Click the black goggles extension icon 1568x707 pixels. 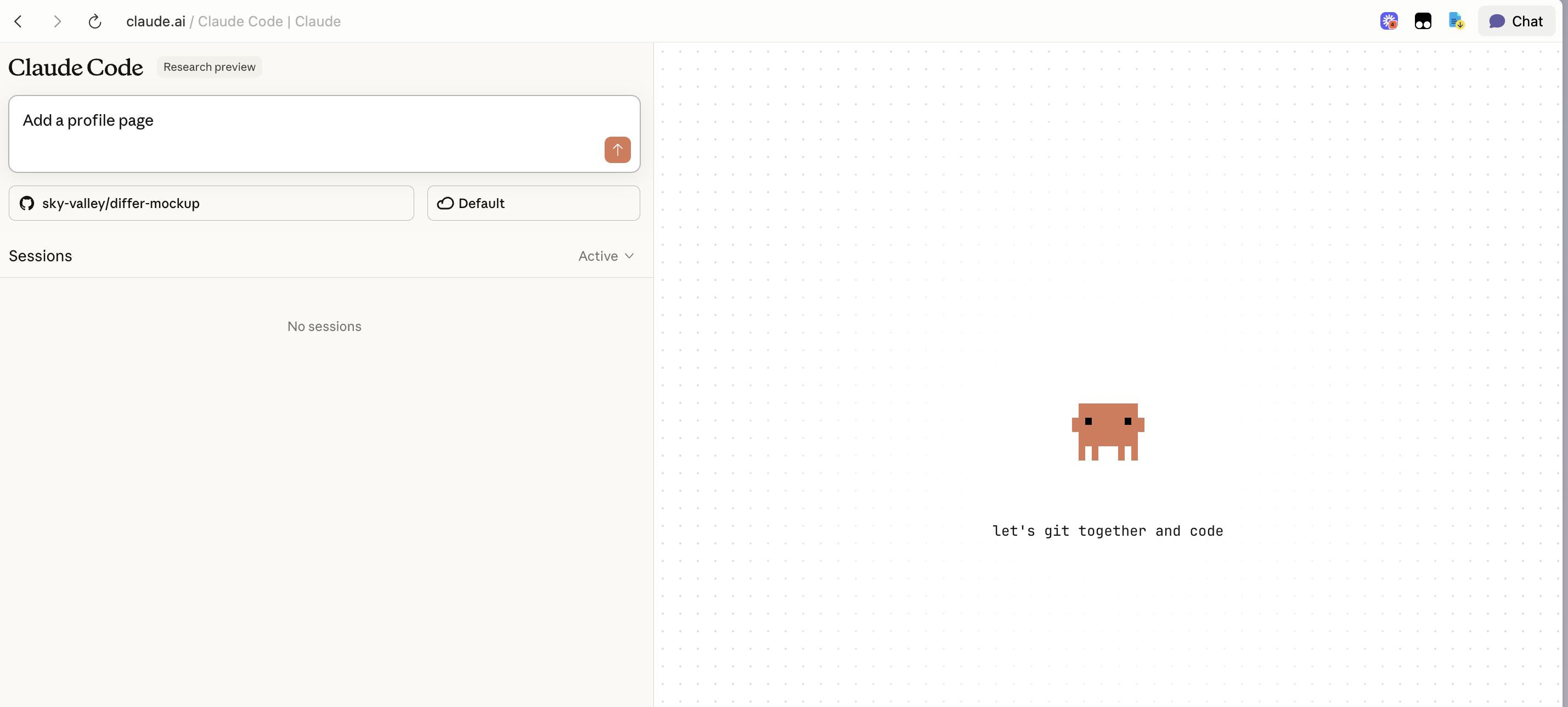click(1423, 20)
